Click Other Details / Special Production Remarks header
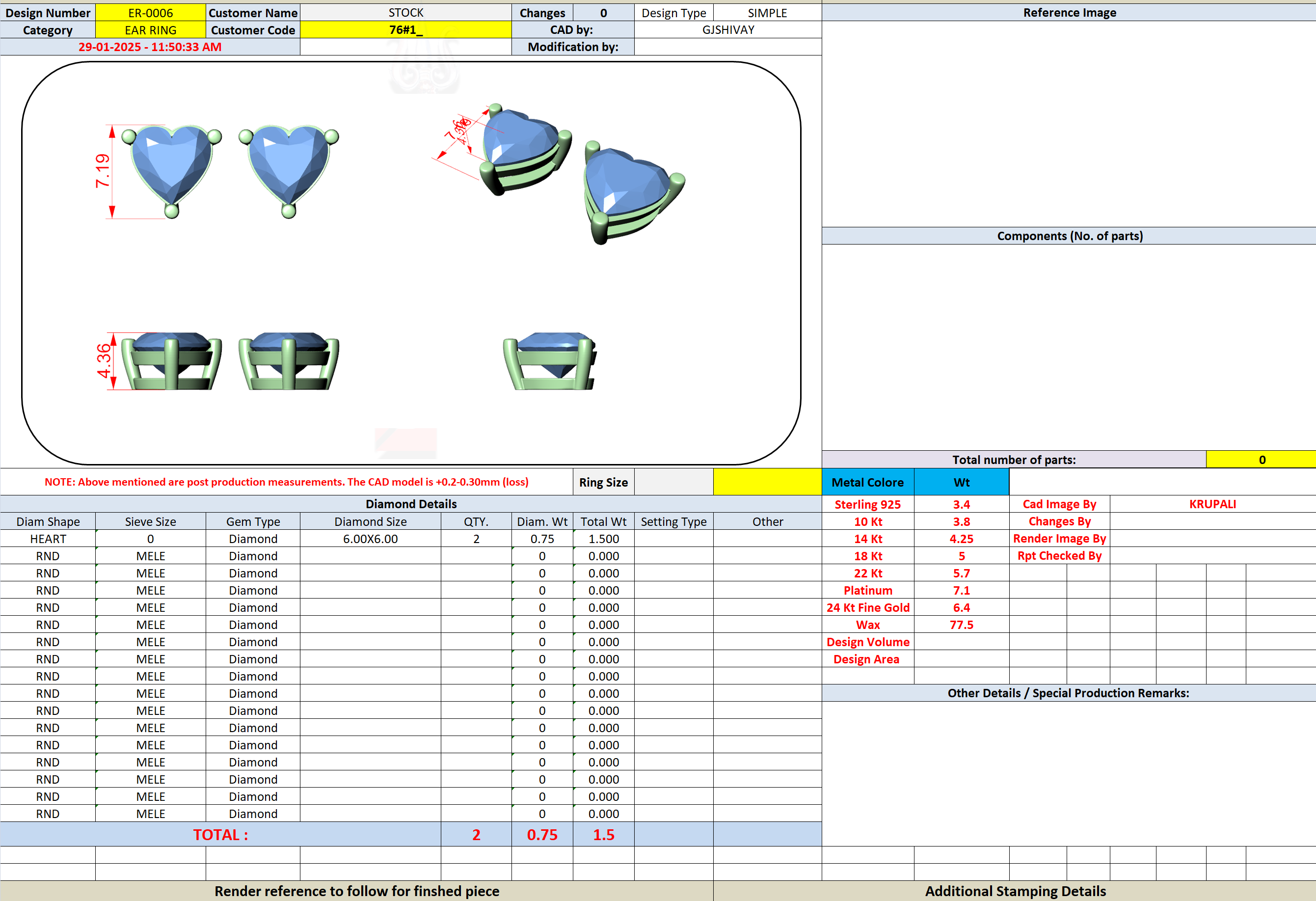The height and width of the screenshot is (901, 1316). (x=1069, y=693)
